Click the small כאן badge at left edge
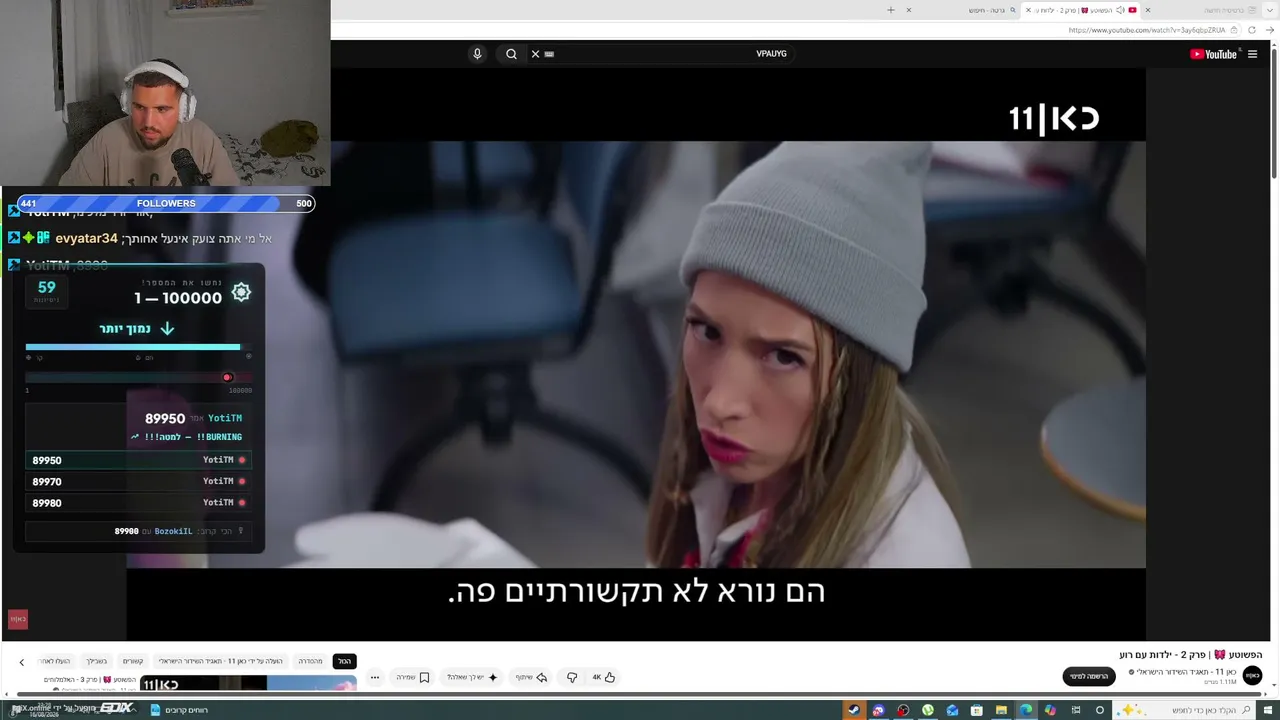This screenshot has width=1280, height=720. point(17,619)
